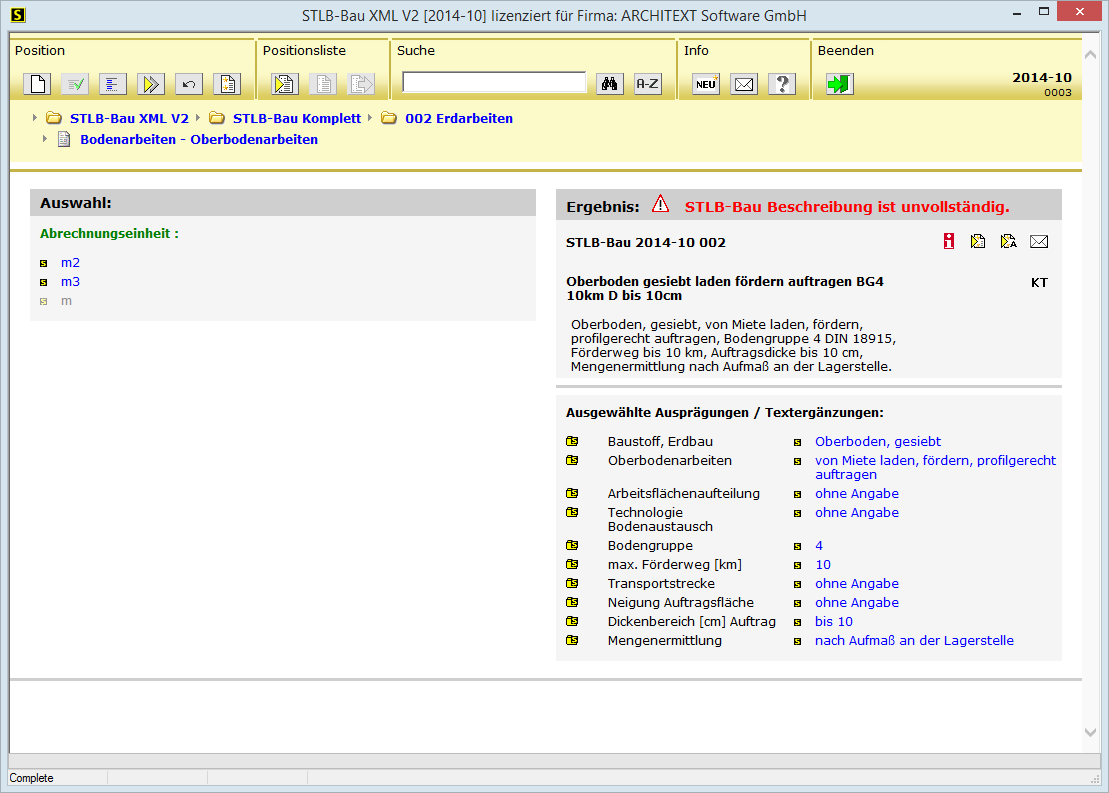1109x793 pixels.
Task: Select billing unit m2
Action: point(70,262)
